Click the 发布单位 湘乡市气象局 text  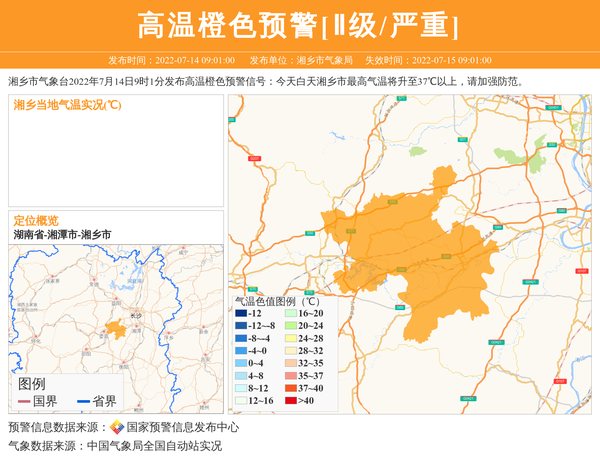(300, 60)
